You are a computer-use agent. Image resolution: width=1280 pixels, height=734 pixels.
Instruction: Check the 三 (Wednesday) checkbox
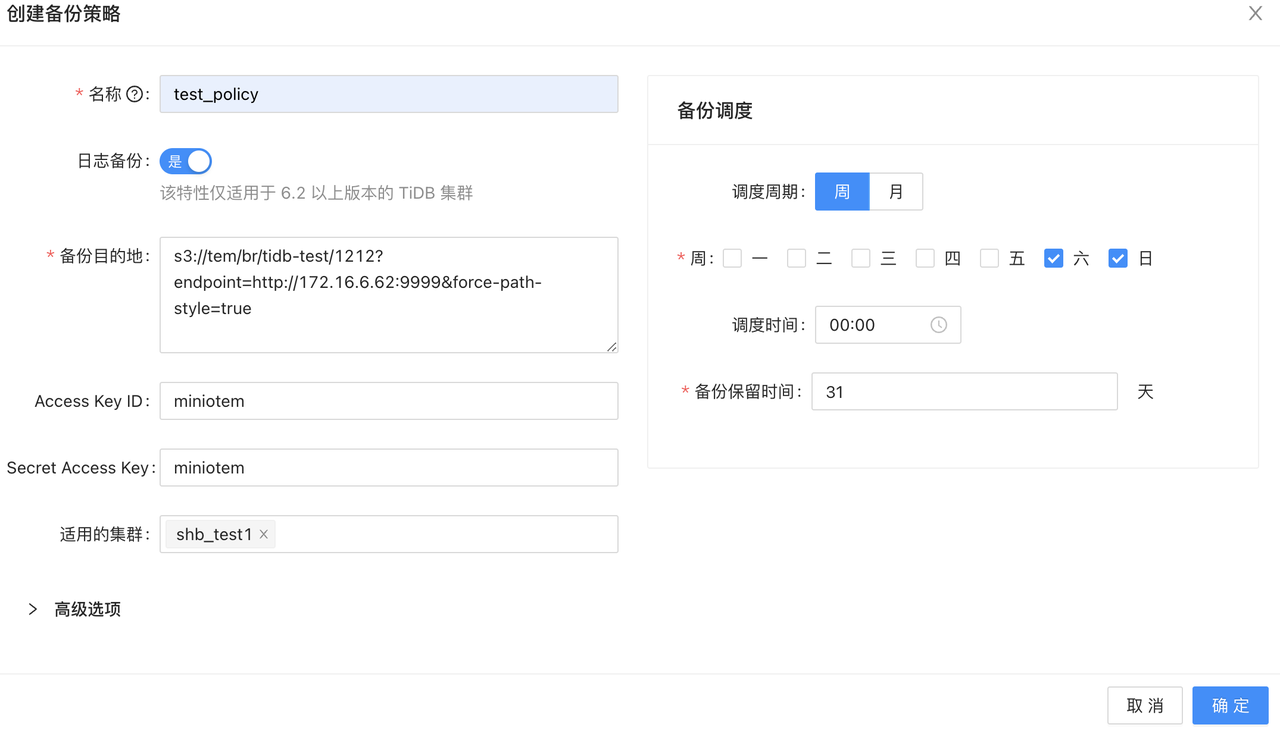(860, 258)
